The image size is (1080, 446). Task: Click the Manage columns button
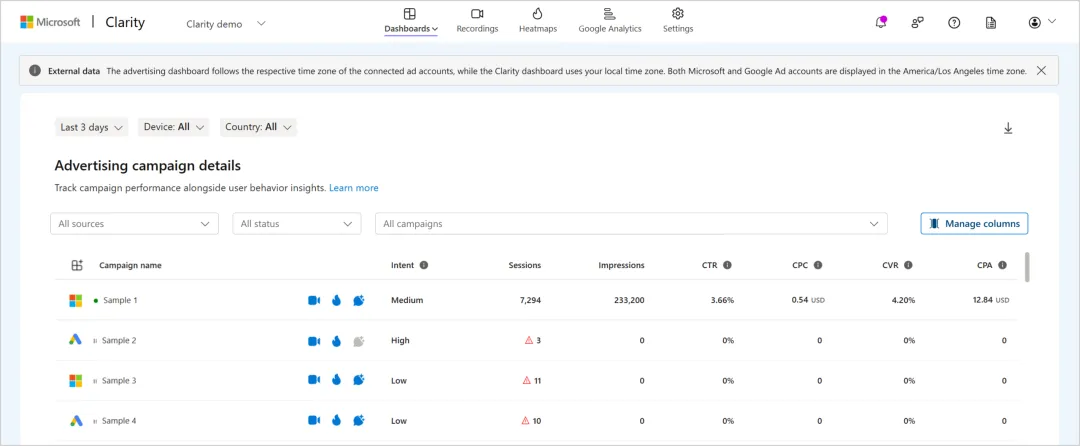coord(974,224)
